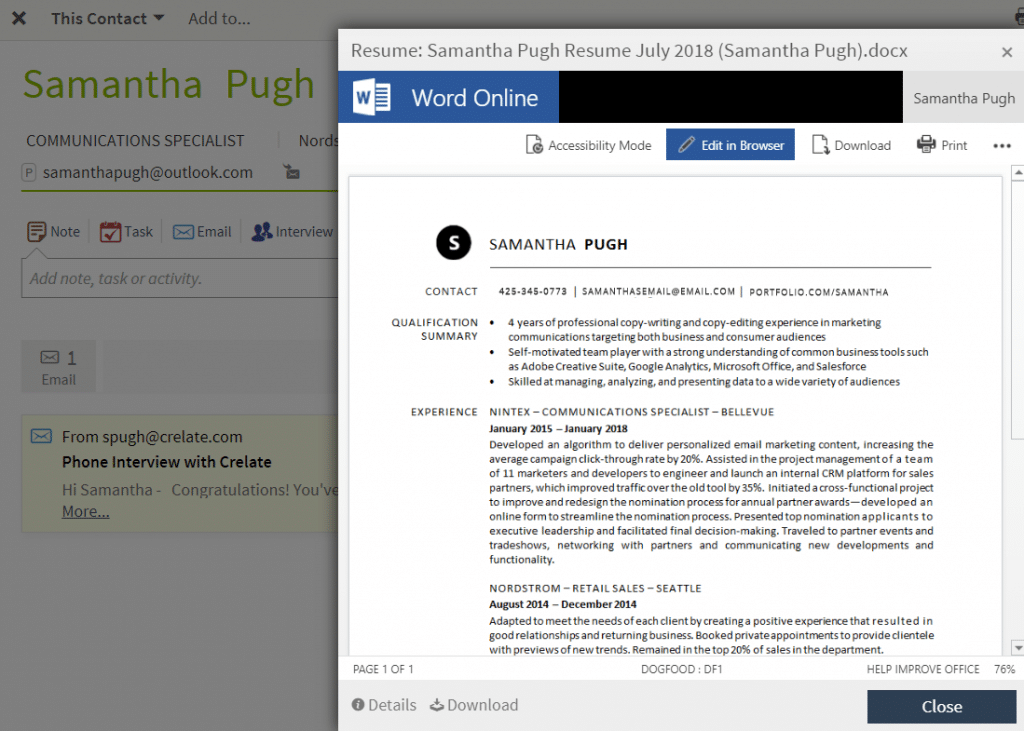Create a Task for the contact
Image resolution: width=1024 pixels, height=731 pixels.
(126, 232)
